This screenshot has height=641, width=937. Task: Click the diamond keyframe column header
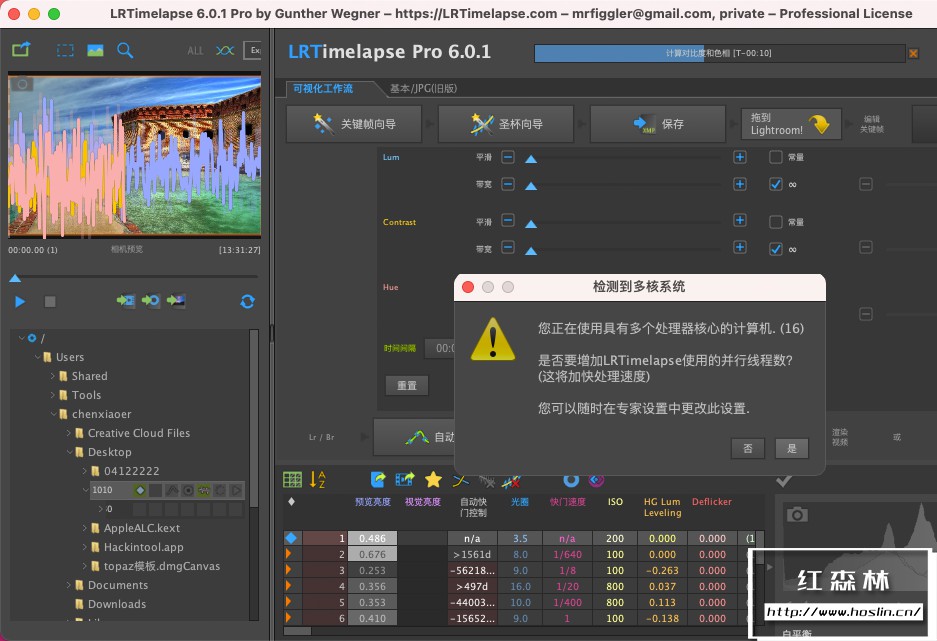(292, 501)
